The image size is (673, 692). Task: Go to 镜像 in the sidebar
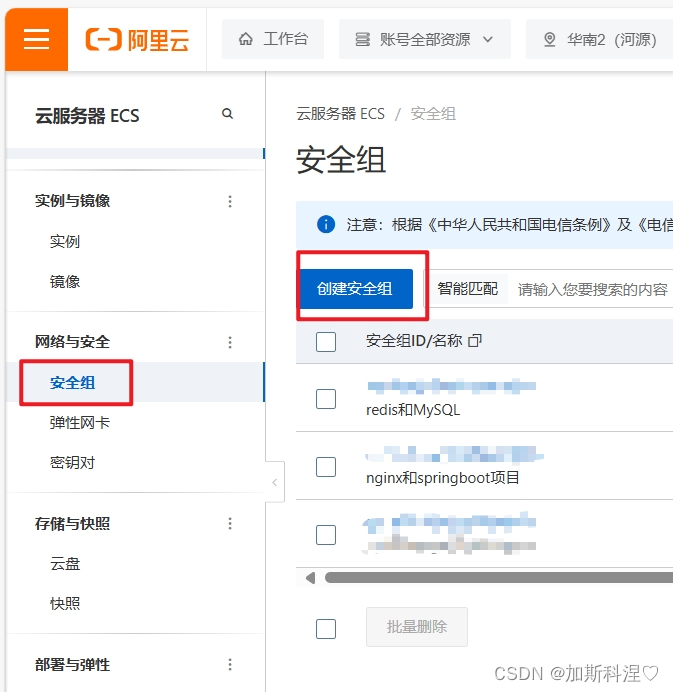click(65, 282)
